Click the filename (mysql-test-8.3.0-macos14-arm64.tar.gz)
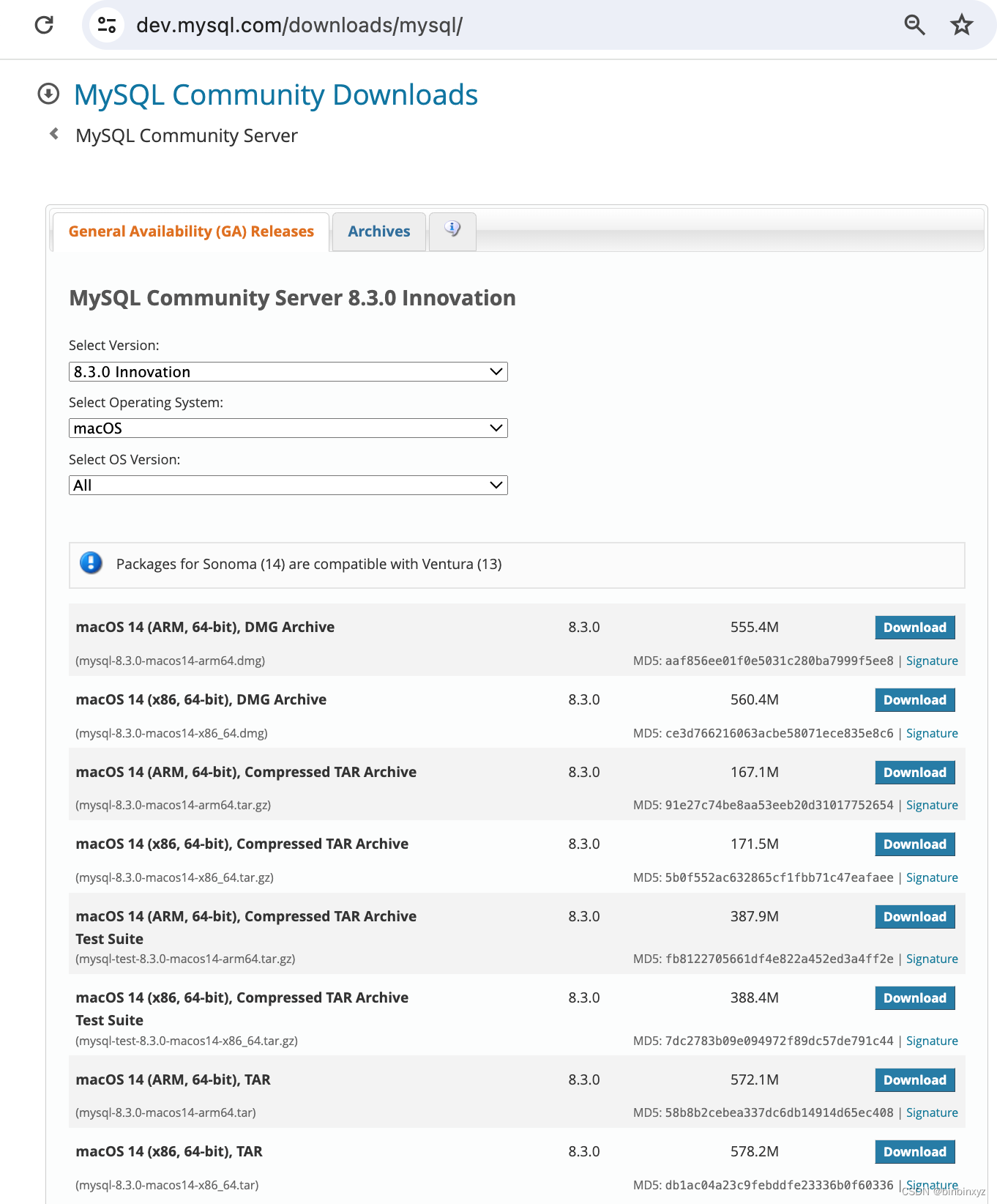 pyautogui.click(x=186, y=959)
